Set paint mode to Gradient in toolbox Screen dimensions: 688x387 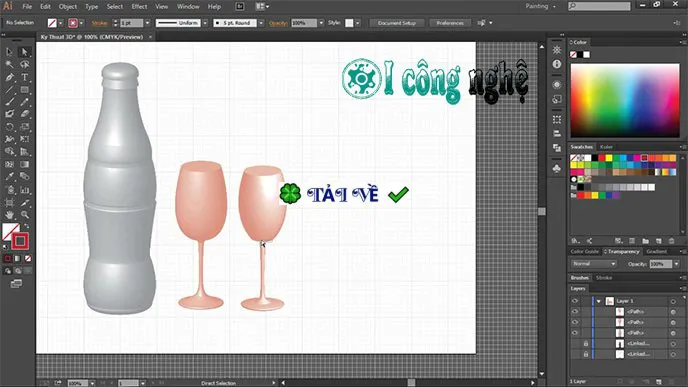pyautogui.click(x=18, y=259)
